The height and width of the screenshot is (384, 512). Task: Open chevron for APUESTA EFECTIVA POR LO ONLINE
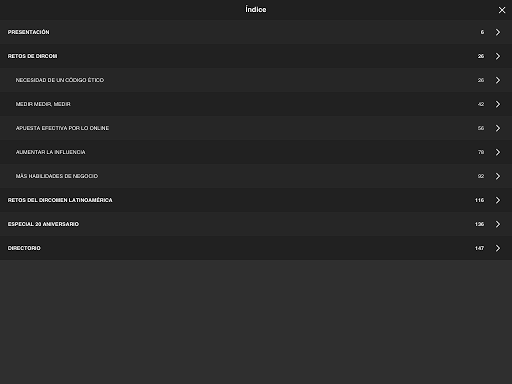(498, 128)
